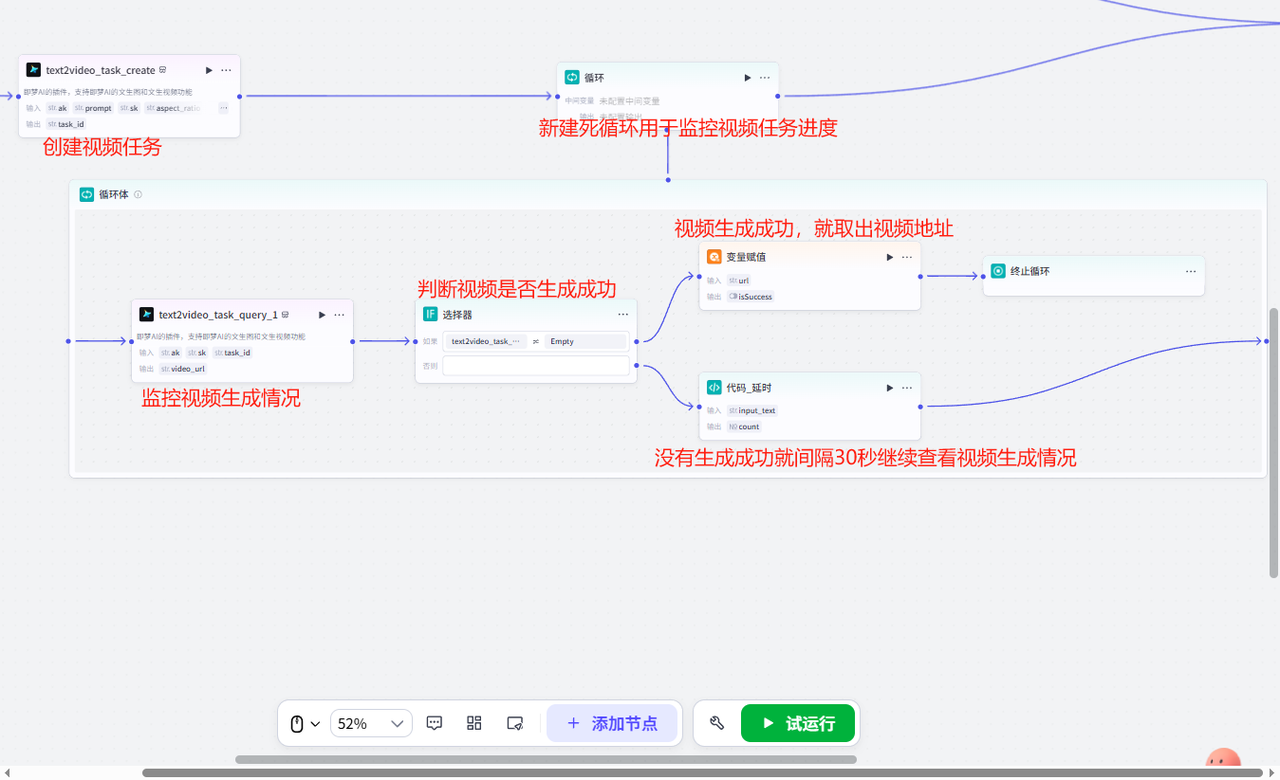Open more options on text2video_task_create node
The width and height of the screenshot is (1280, 780).
[x=226, y=70]
